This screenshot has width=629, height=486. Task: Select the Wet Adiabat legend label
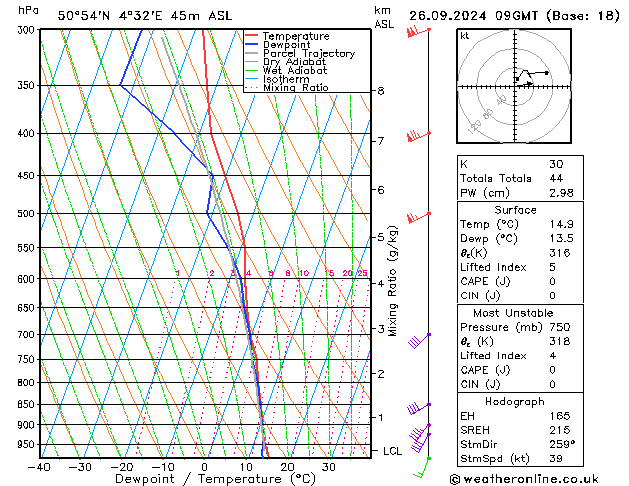[x=295, y=70]
